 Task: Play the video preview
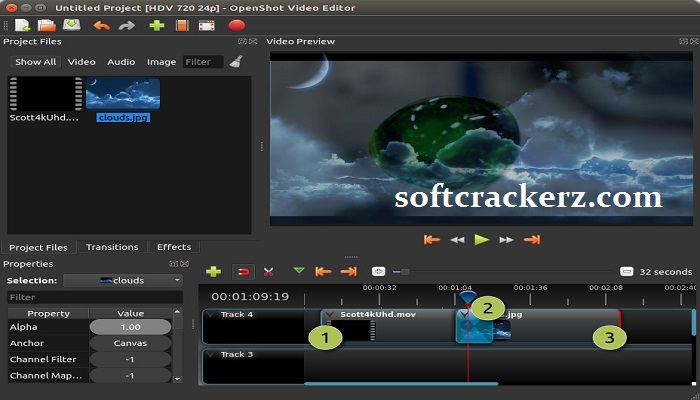point(482,240)
